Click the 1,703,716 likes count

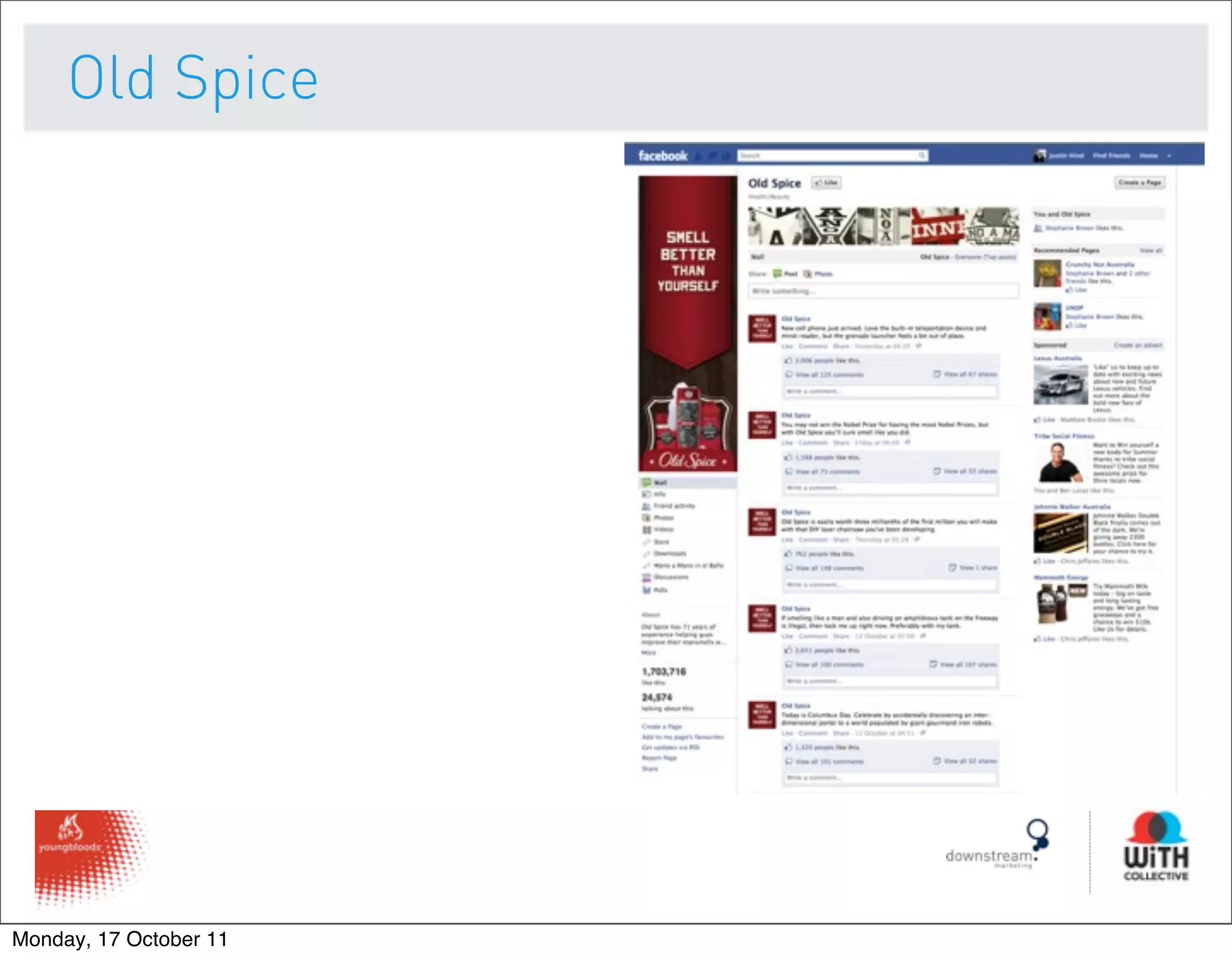click(x=664, y=672)
